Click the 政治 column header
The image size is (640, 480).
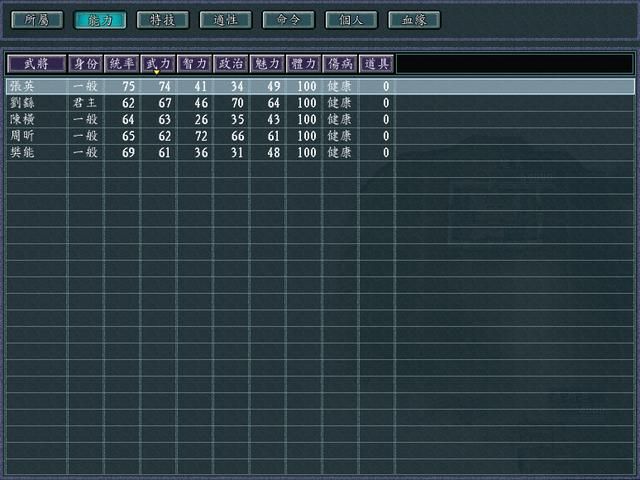click(231, 64)
